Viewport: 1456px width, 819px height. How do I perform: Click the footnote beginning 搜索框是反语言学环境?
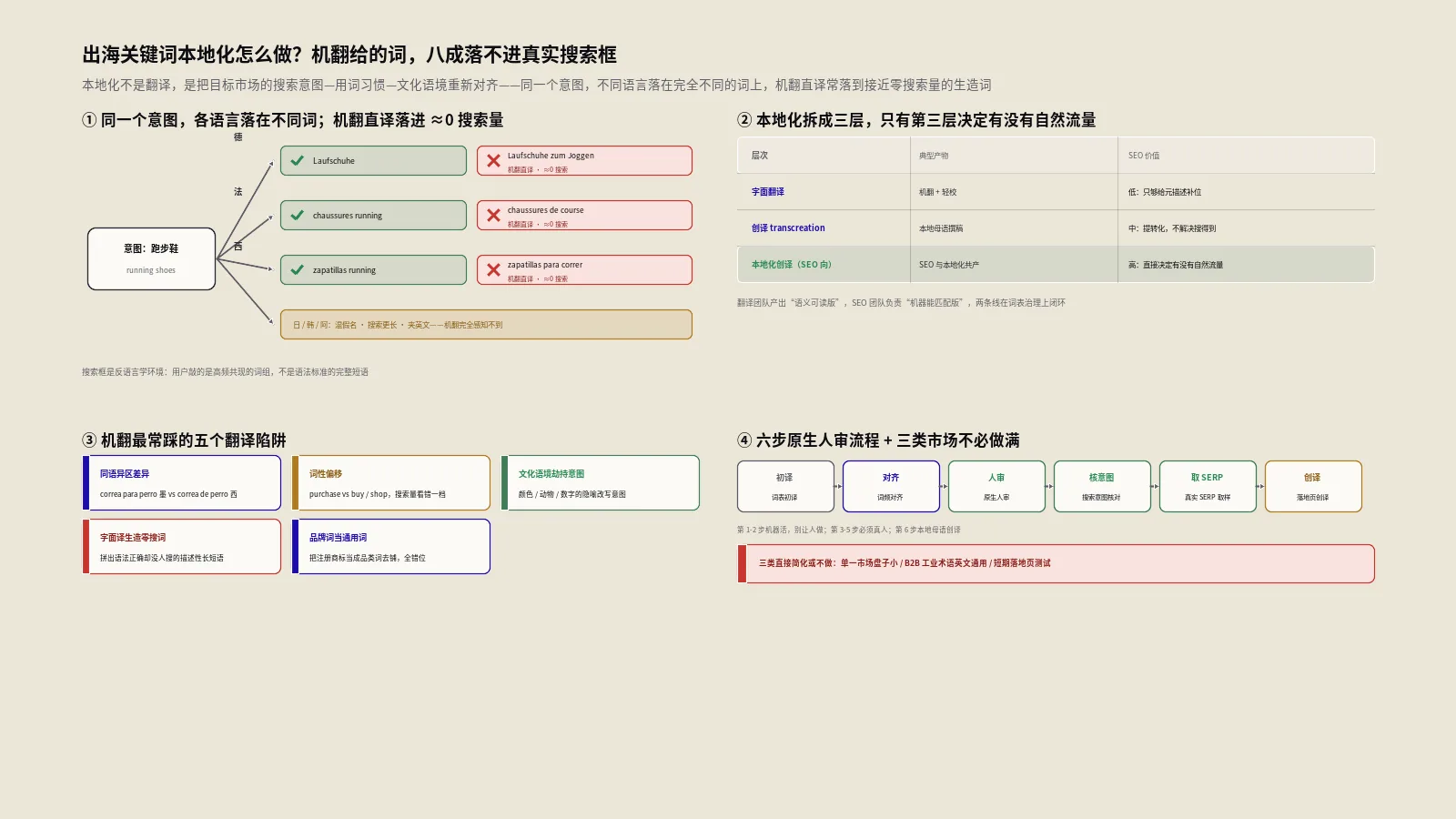pos(226,372)
